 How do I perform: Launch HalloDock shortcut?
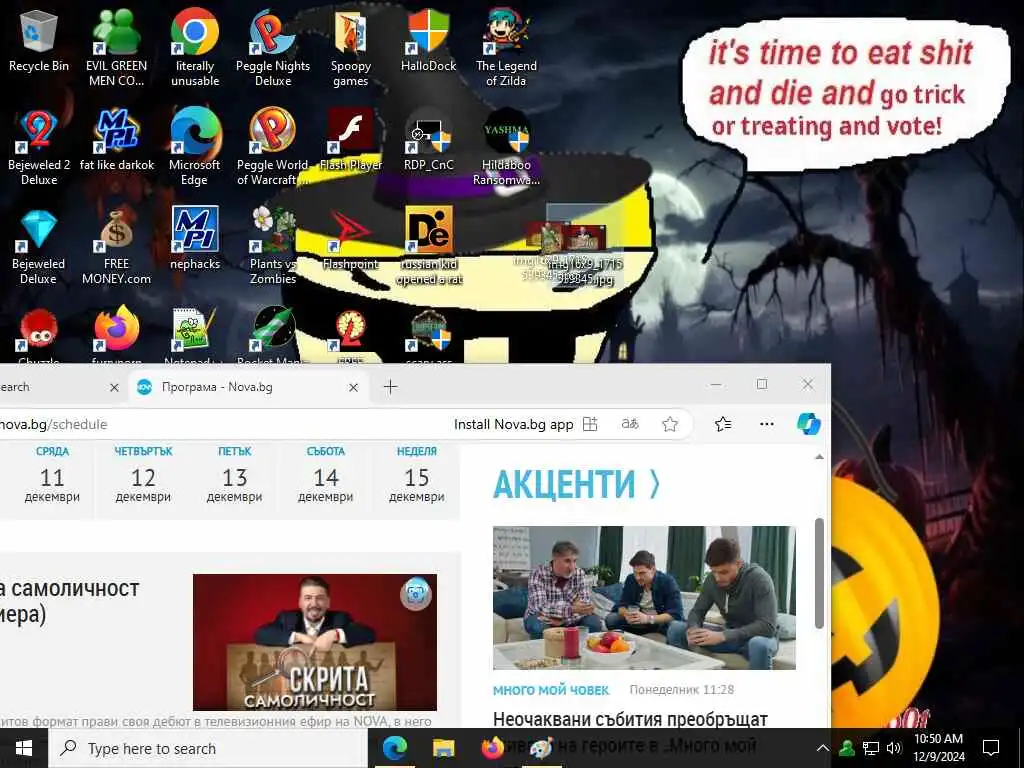click(x=428, y=40)
